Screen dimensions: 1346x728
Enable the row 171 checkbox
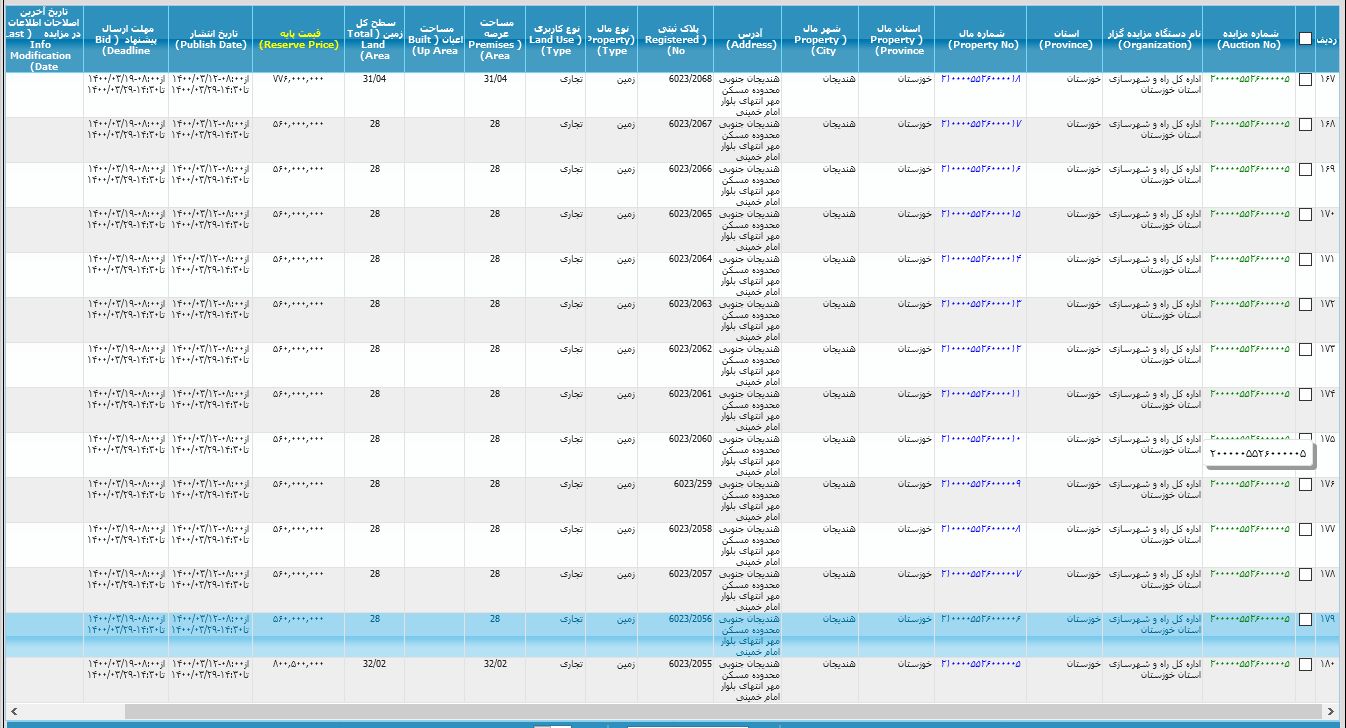(x=1305, y=260)
